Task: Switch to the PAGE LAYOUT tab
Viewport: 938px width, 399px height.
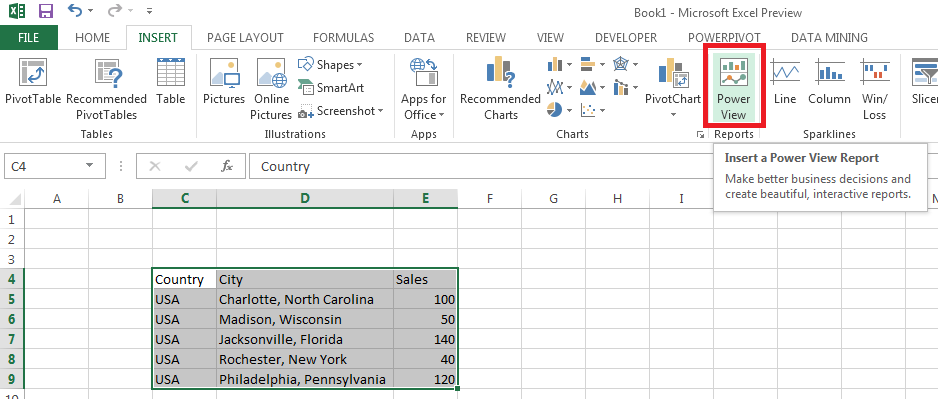Action: tap(245, 38)
